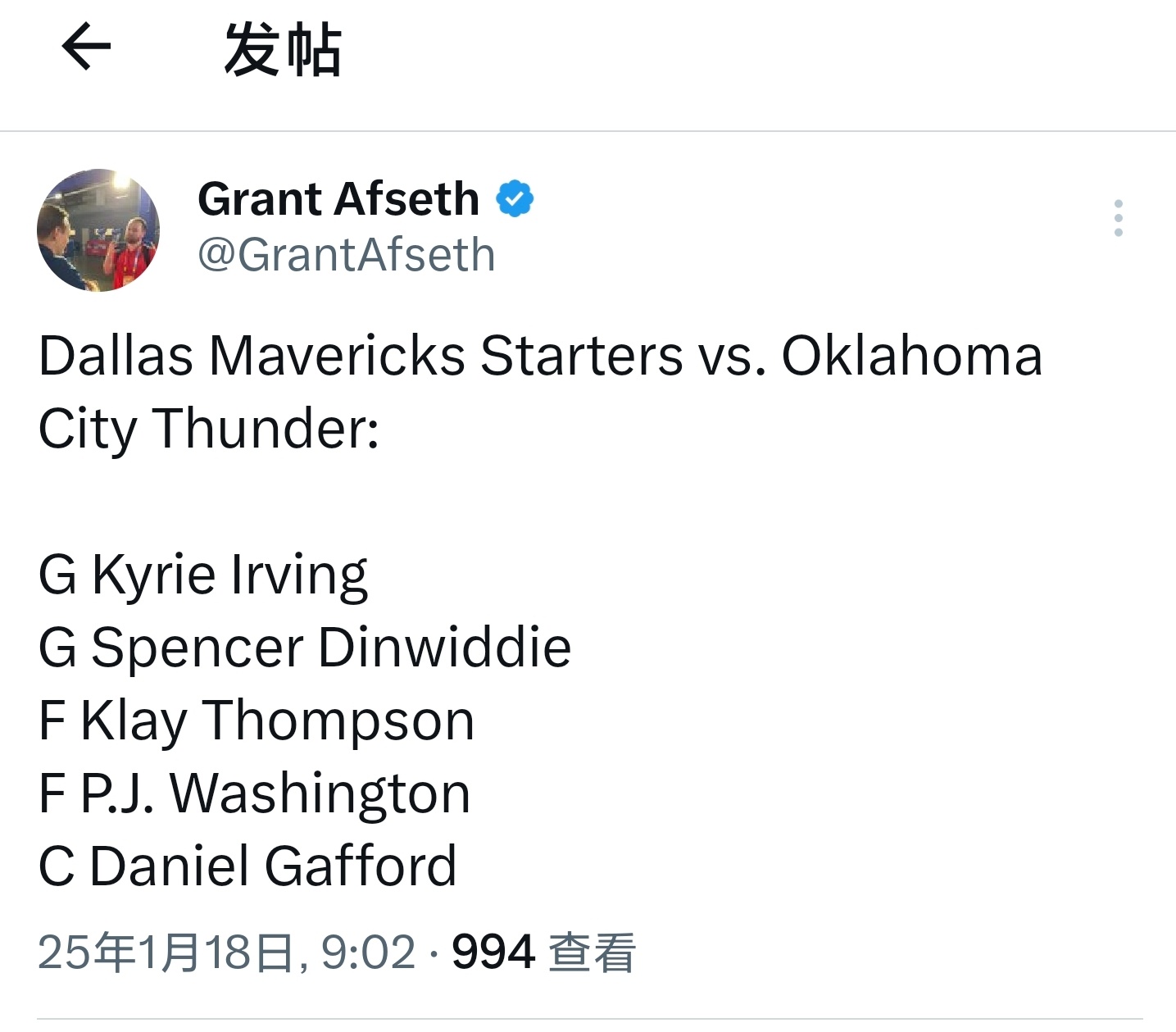Viewport: 1176px width, 1032px height.
Task: Click the 994 view count number
Action: tap(493, 952)
